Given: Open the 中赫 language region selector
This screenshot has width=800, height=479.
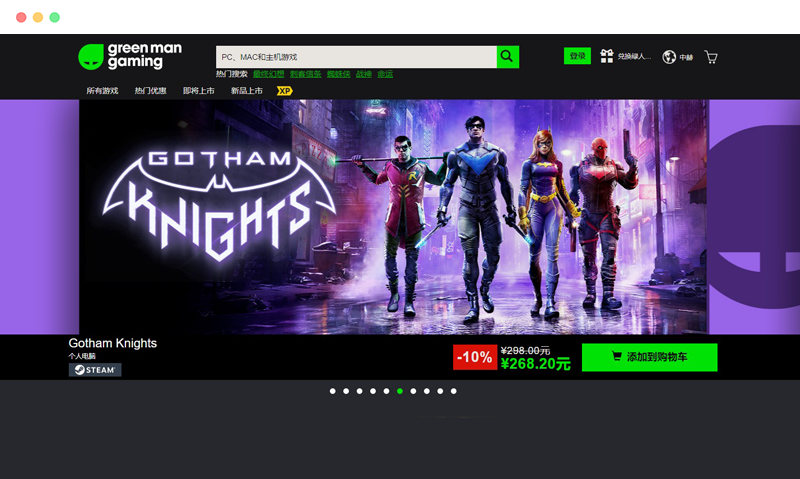Looking at the screenshot, I should click(x=686, y=58).
